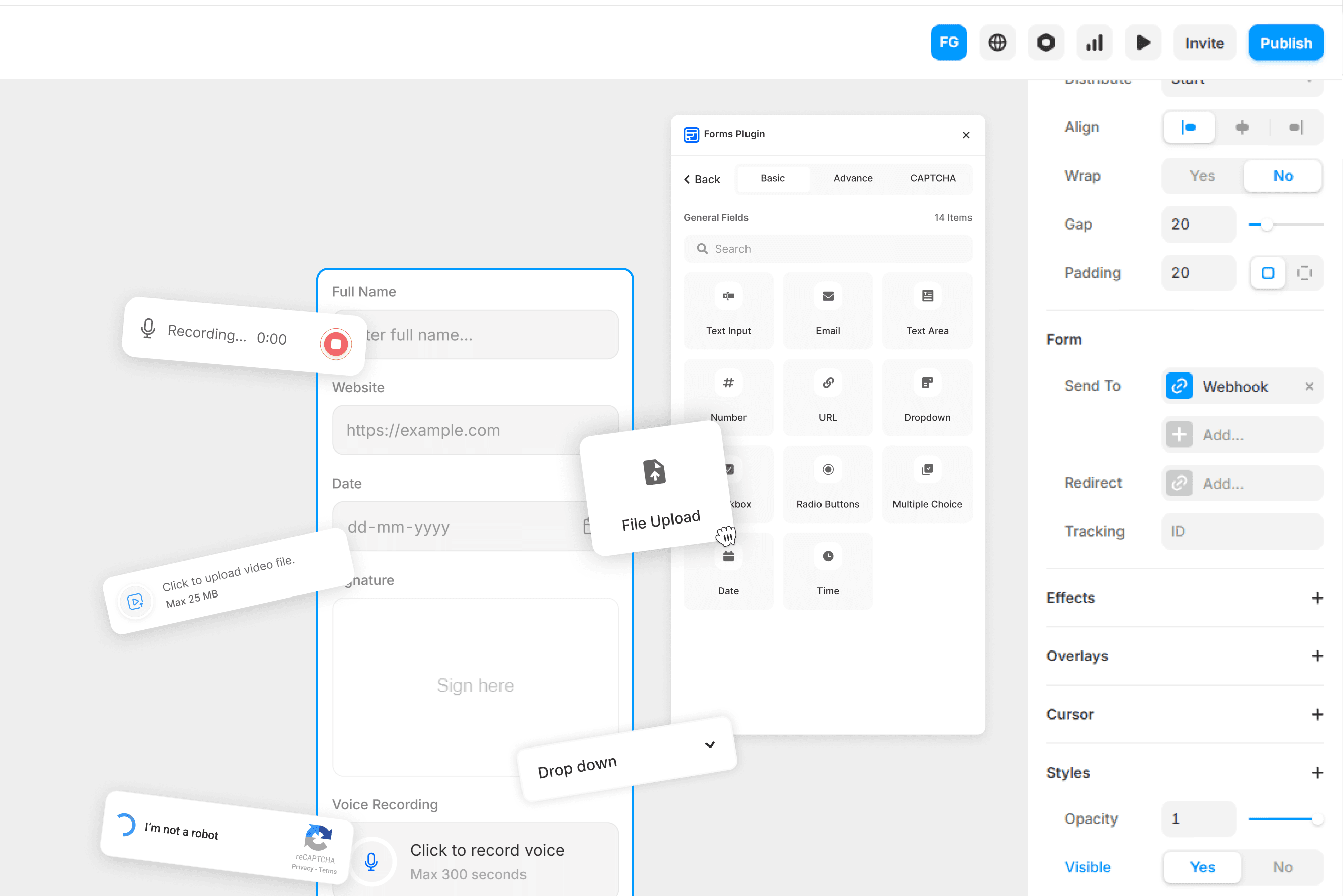This screenshot has width=1343, height=896.
Task: Insert a Number field
Action: [x=728, y=397]
